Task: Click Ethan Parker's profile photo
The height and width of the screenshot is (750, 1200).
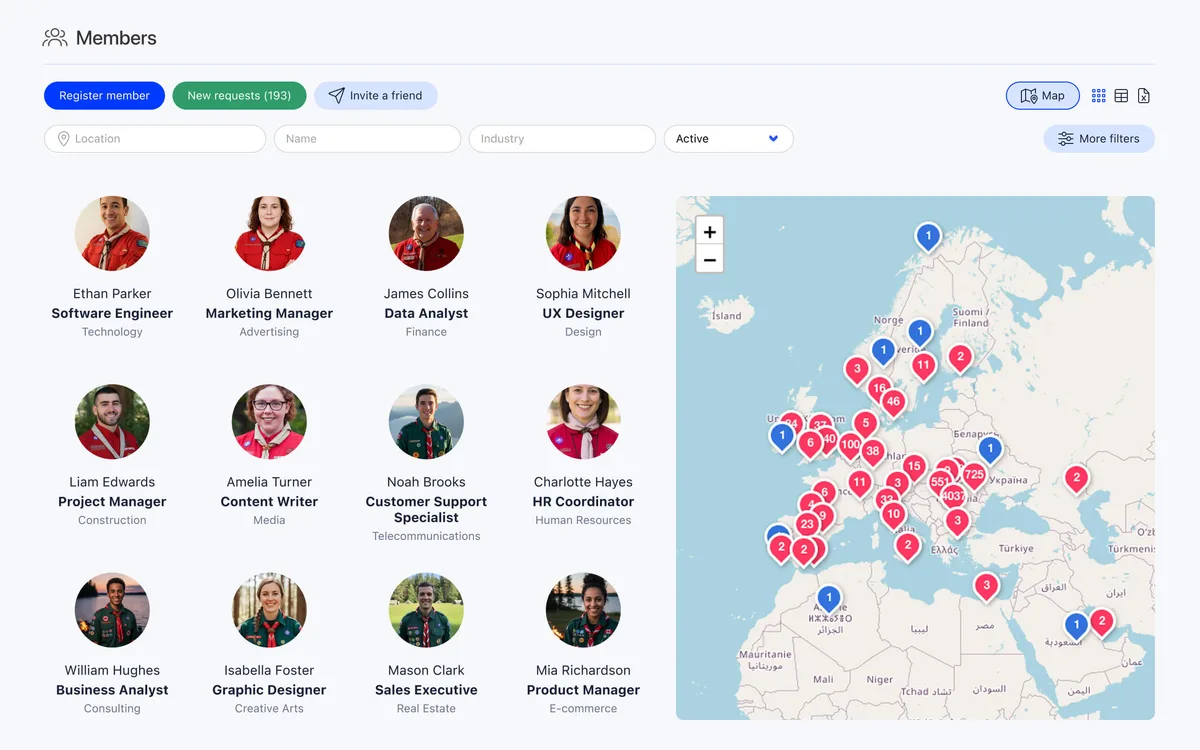Action: pos(112,233)
